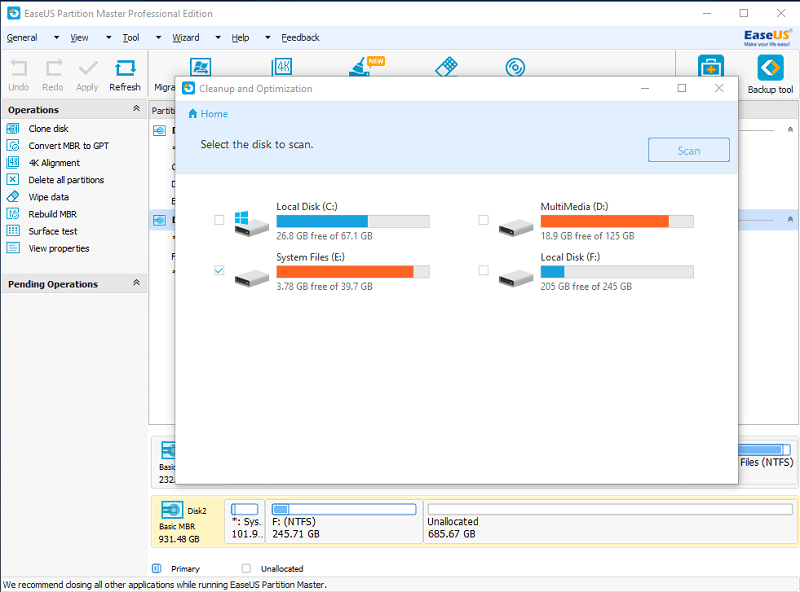
Task: Choose Rebuild MBR operation
Action: [53, 214]
